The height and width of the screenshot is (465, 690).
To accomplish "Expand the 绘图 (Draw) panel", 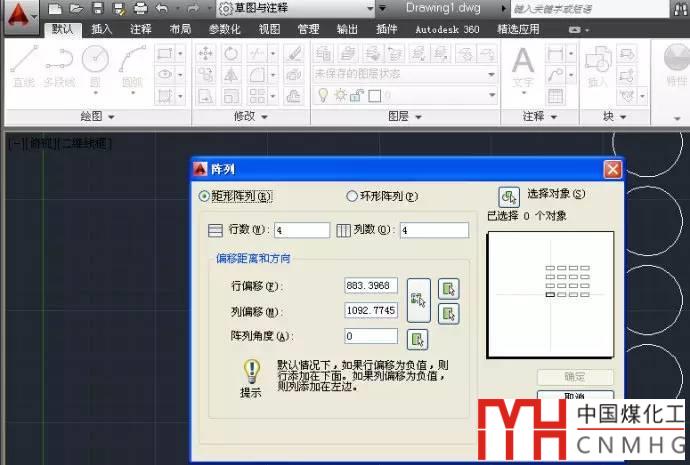I will coord(96,117).
